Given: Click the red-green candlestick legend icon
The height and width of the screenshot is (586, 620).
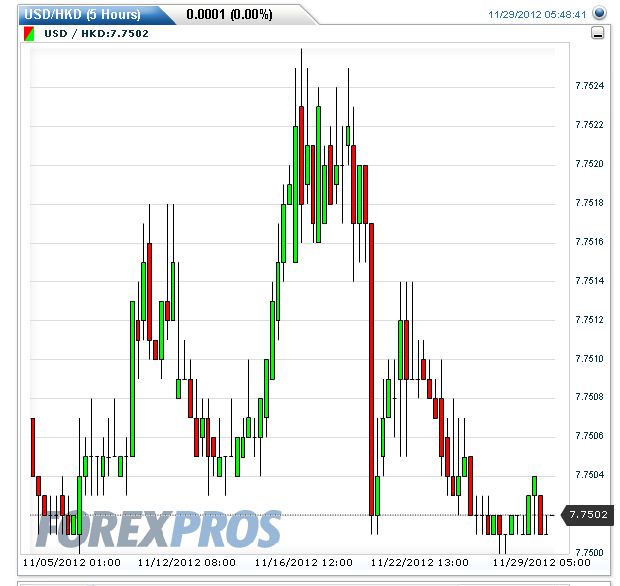Looking at the screenshot, I should [29, 34].
